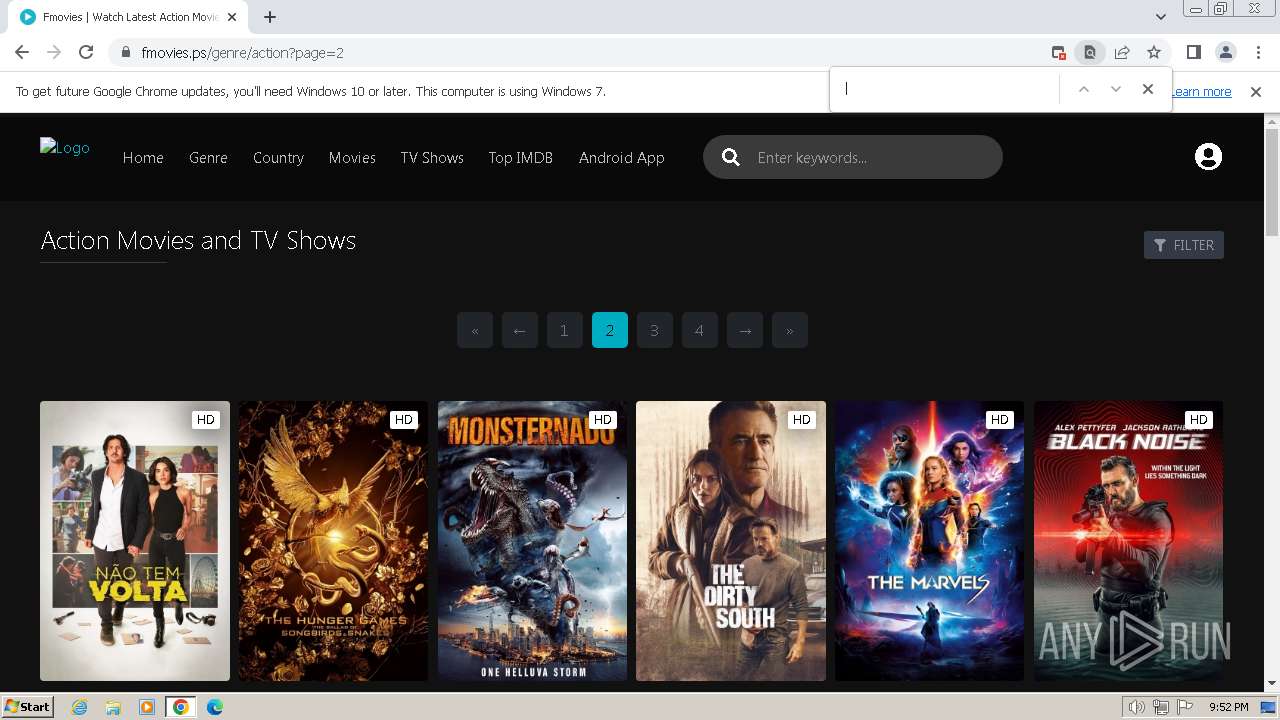
Task: Select current page 2 button
Action: point(610,330)
